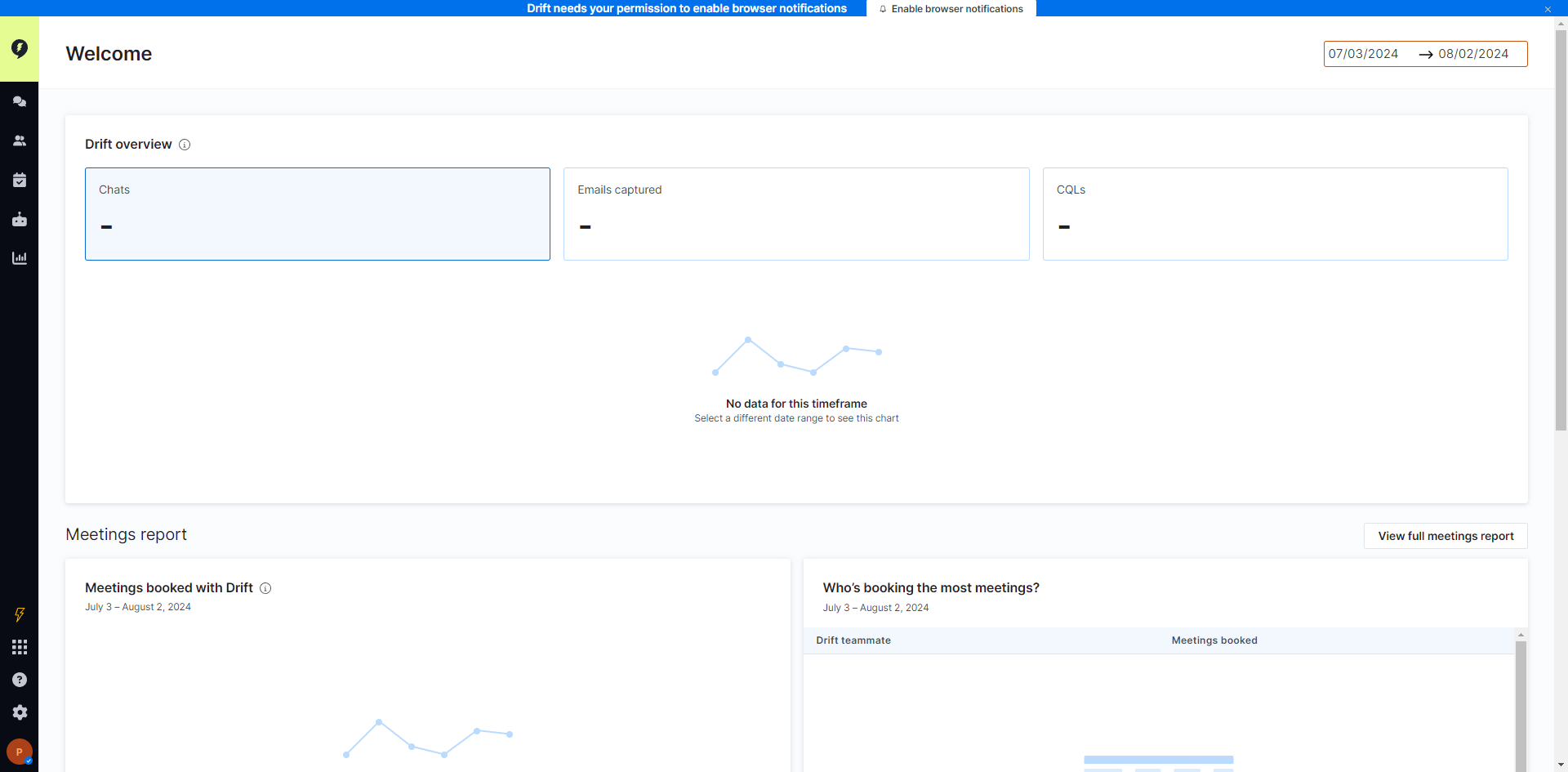Image resolution: width=1568 pixels, height=772 pixels.
Task: Open Conversations chat bubbles in sidebar
Action: pyautogui.click(x=20, y=101)
